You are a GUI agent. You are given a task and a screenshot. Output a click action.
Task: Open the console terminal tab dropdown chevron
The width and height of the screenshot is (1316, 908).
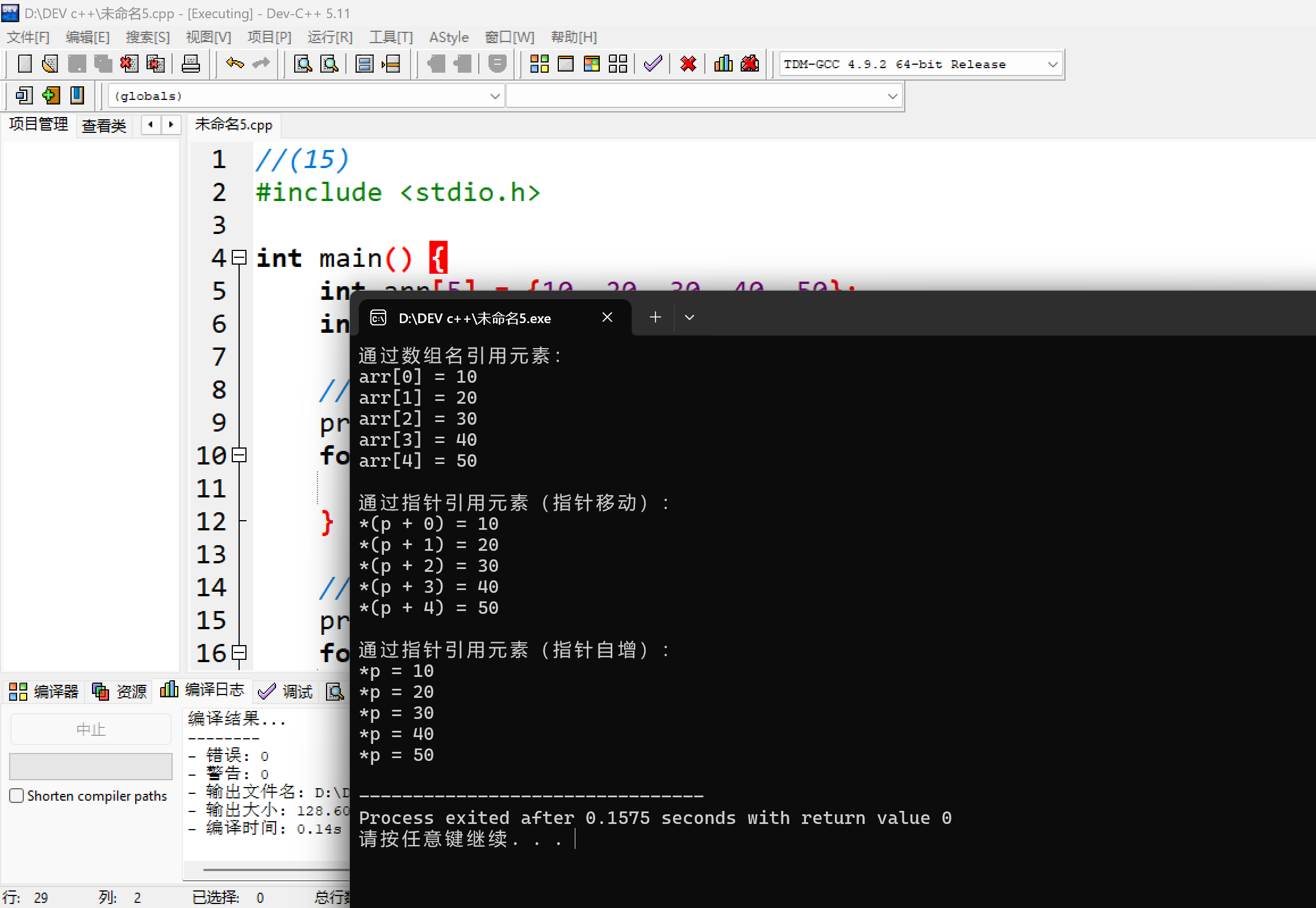tap(689, 317)
